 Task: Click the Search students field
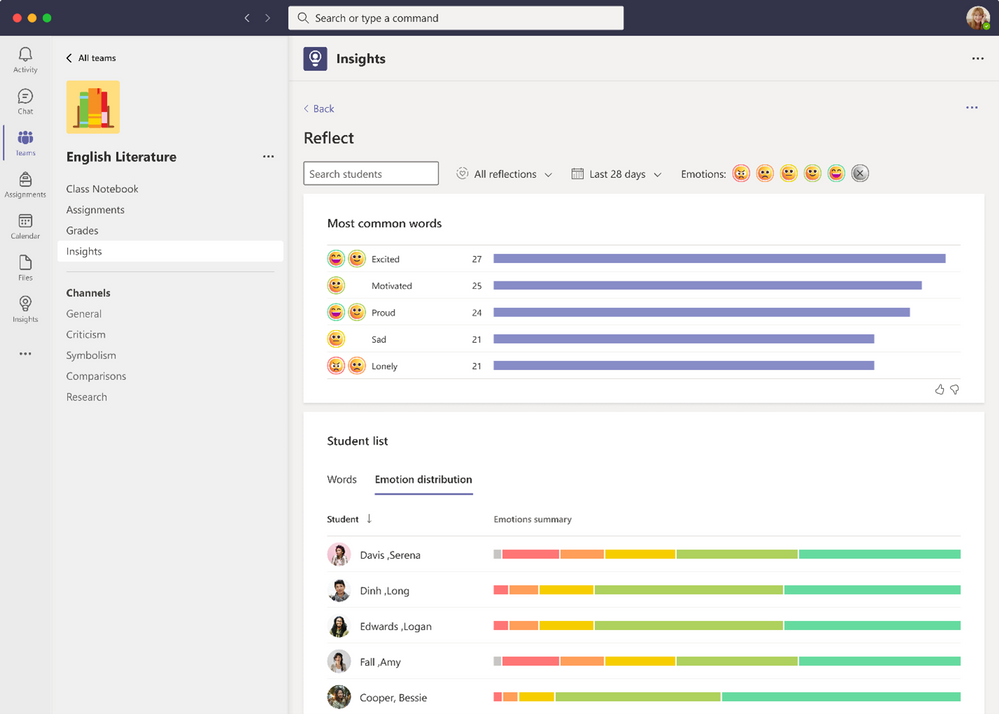pos(371,174)
